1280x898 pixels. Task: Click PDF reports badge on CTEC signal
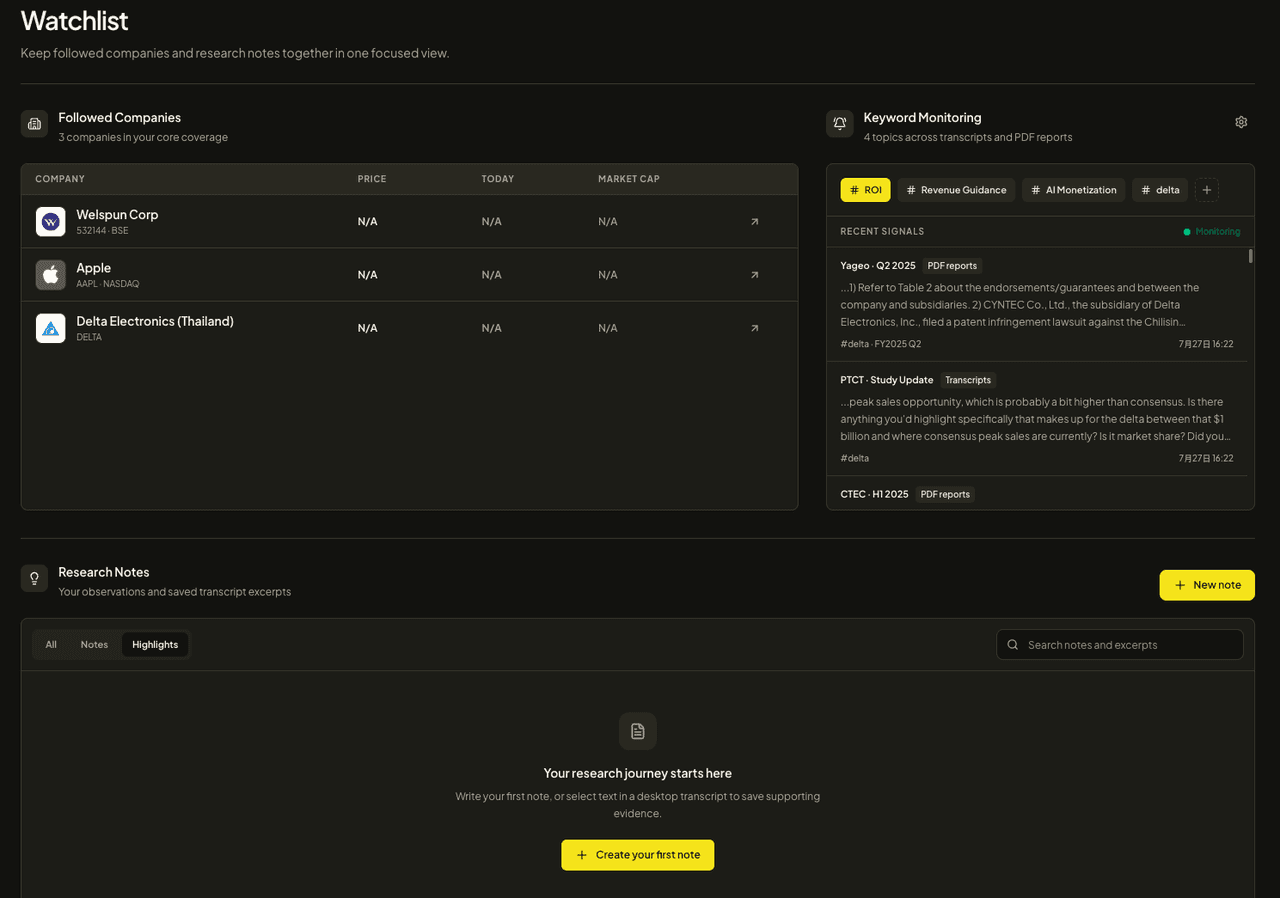(x=945, y=494)
